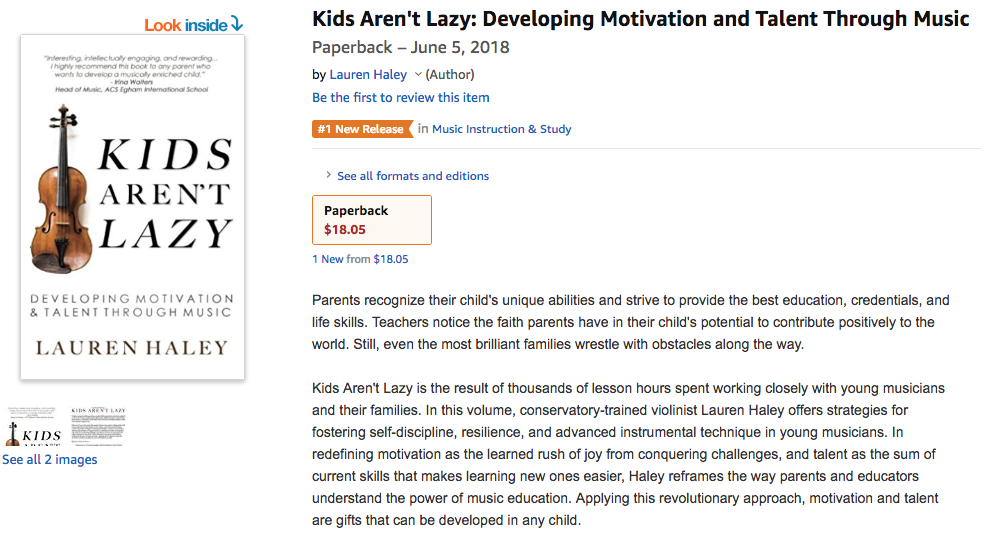Open the See all 2 images link

(50, 460)
